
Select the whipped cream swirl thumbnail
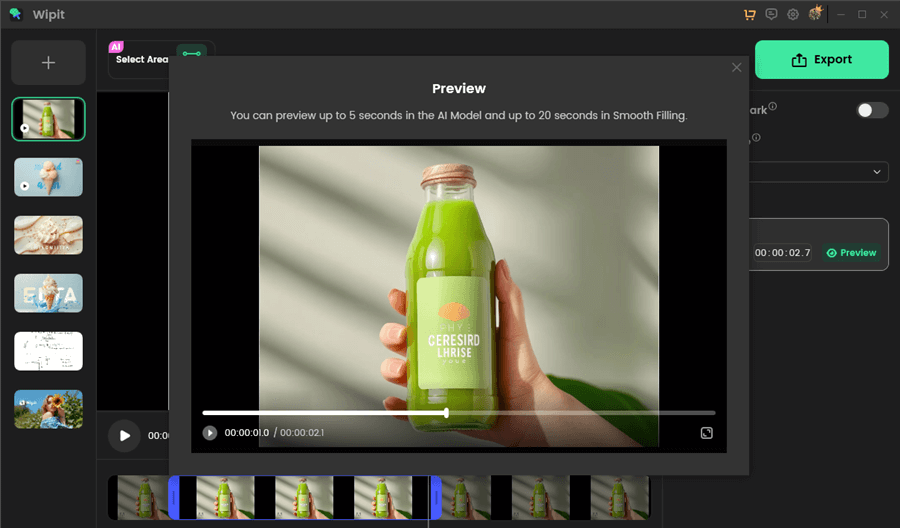click(x=48, y=235)
